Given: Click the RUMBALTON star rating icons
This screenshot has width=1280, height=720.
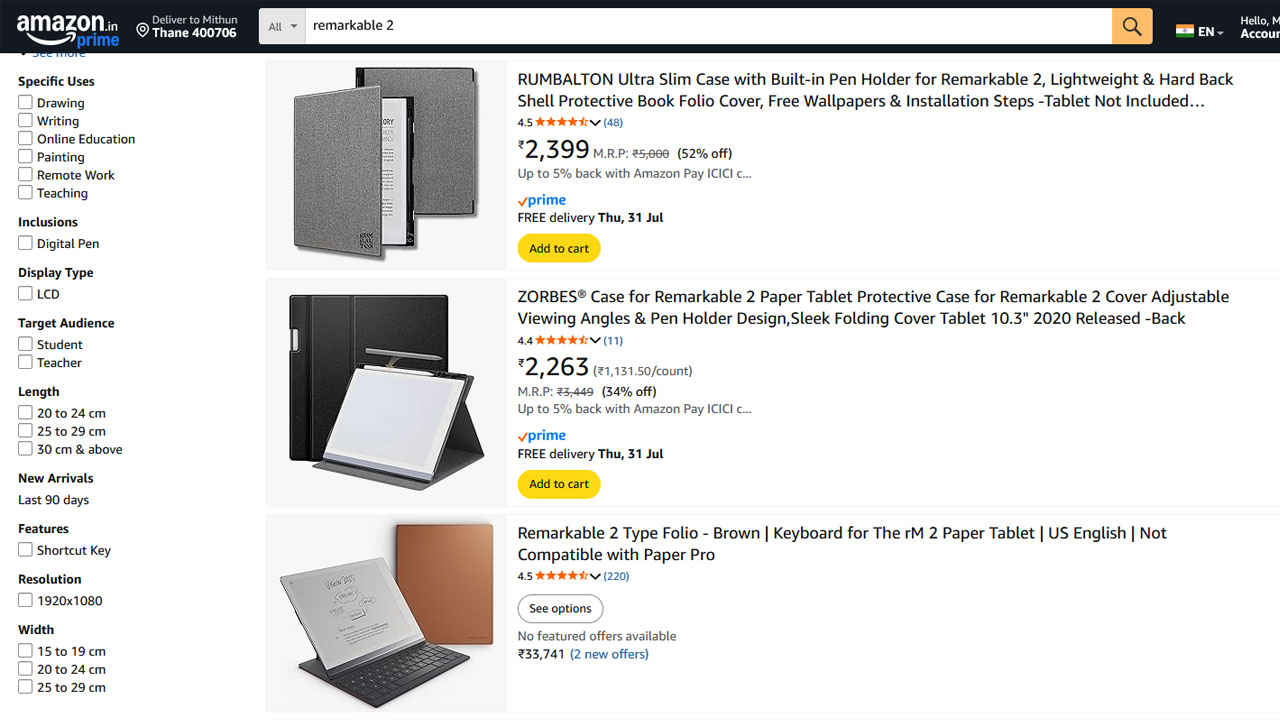Looking at the screenshot, I should pos(561,123).
